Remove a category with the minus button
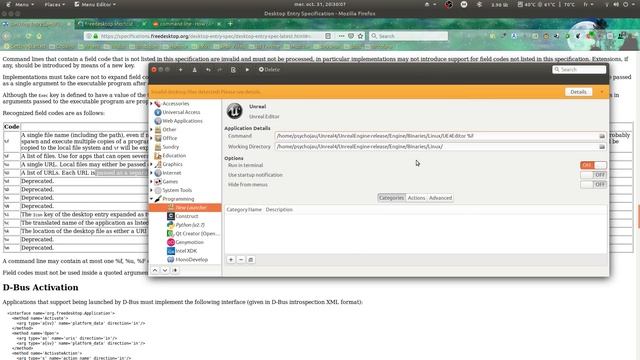 pos(241,260)
